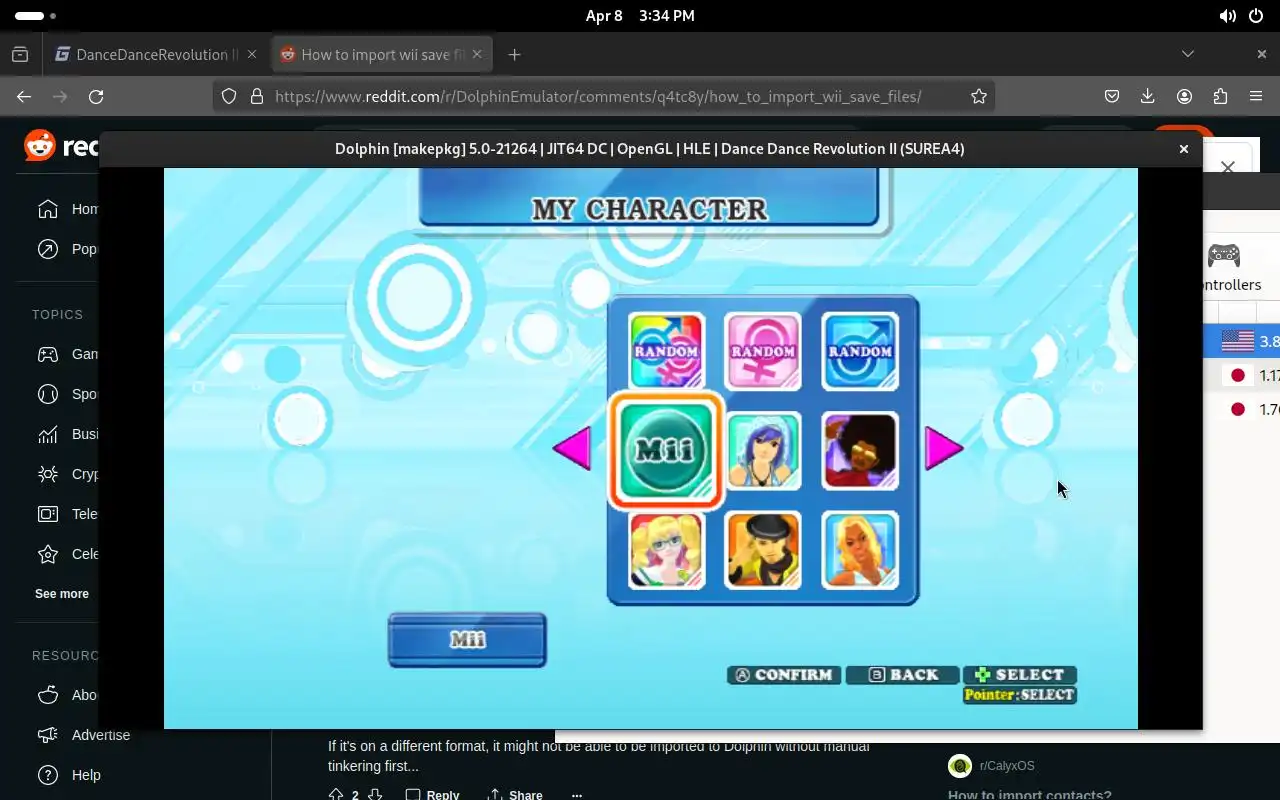Open About Reddit in Resources
The width and height of the screenshot is (1280, 800).
point(66,695)
